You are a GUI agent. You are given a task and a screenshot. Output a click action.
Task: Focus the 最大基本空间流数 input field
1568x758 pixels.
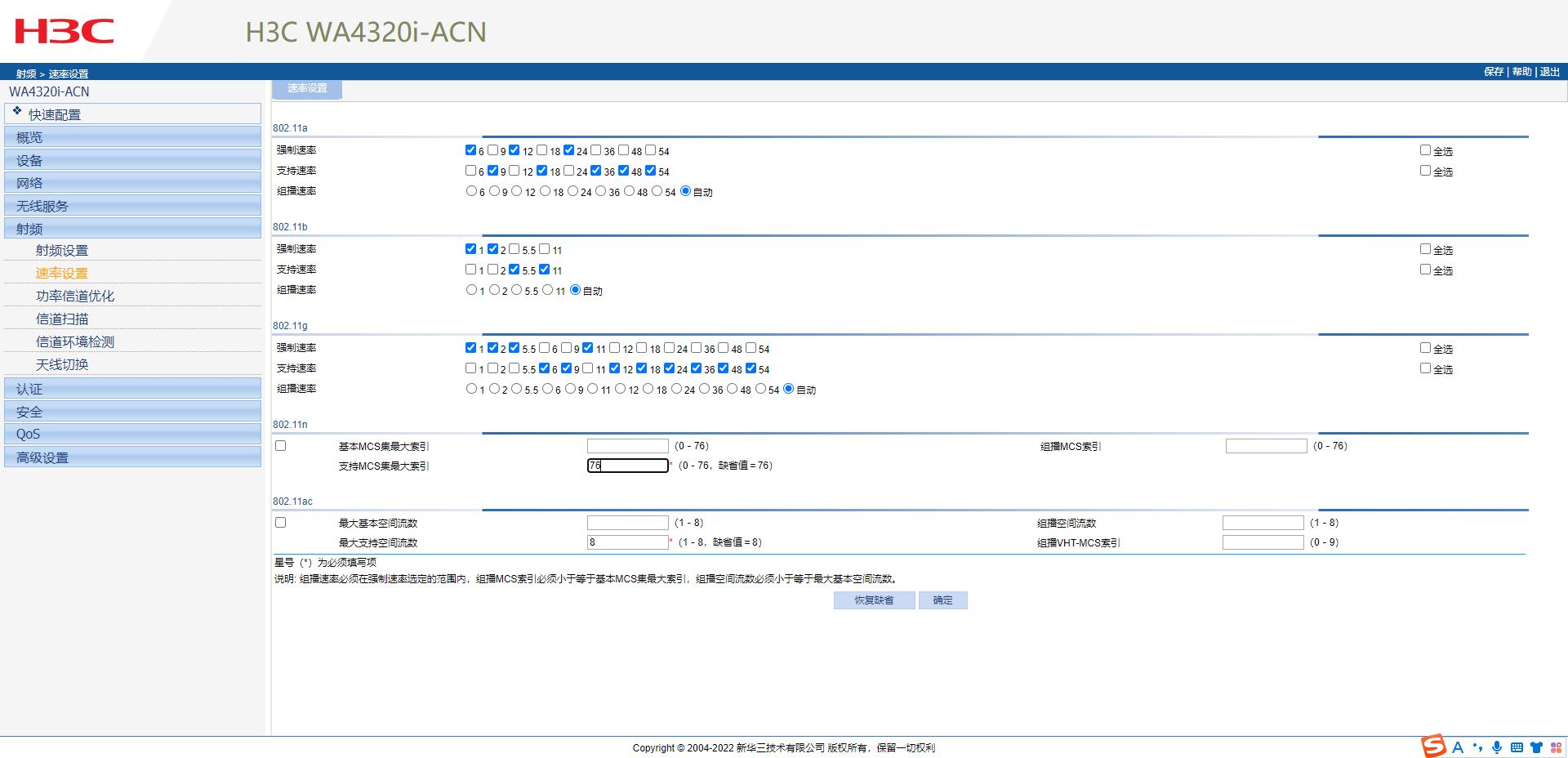pyautogui.click(x=628, y=523)
